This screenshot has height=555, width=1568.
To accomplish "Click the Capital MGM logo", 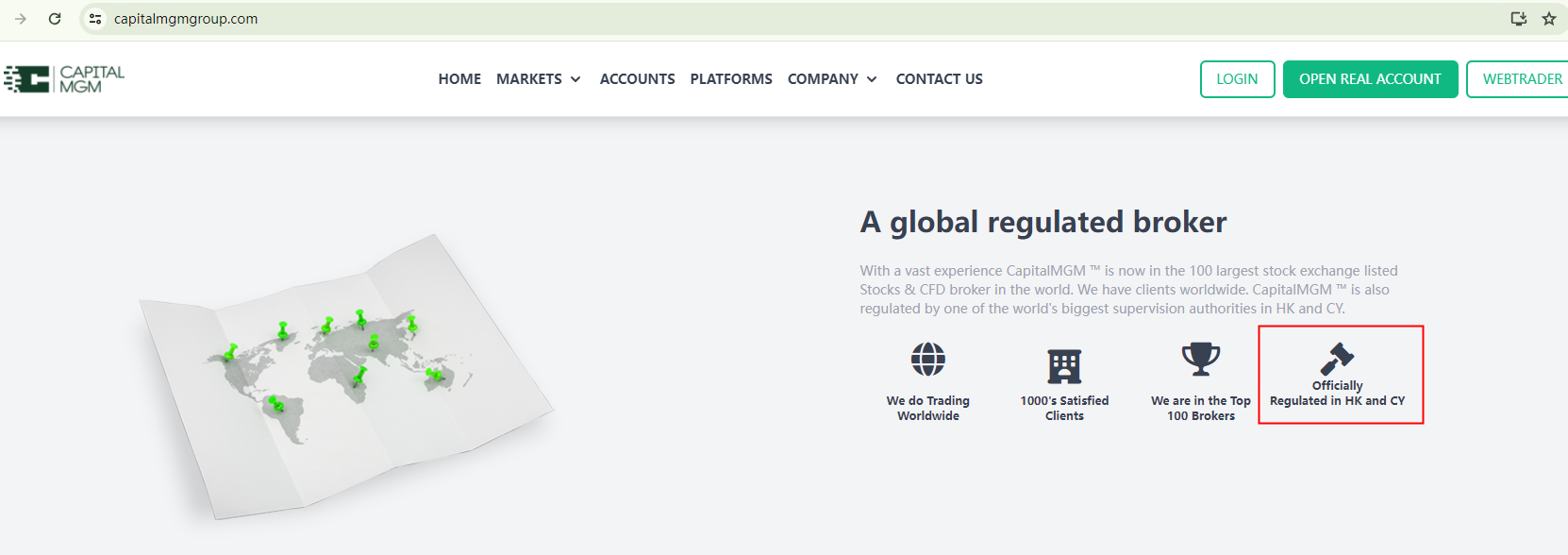I will click(x=64, y=79).
